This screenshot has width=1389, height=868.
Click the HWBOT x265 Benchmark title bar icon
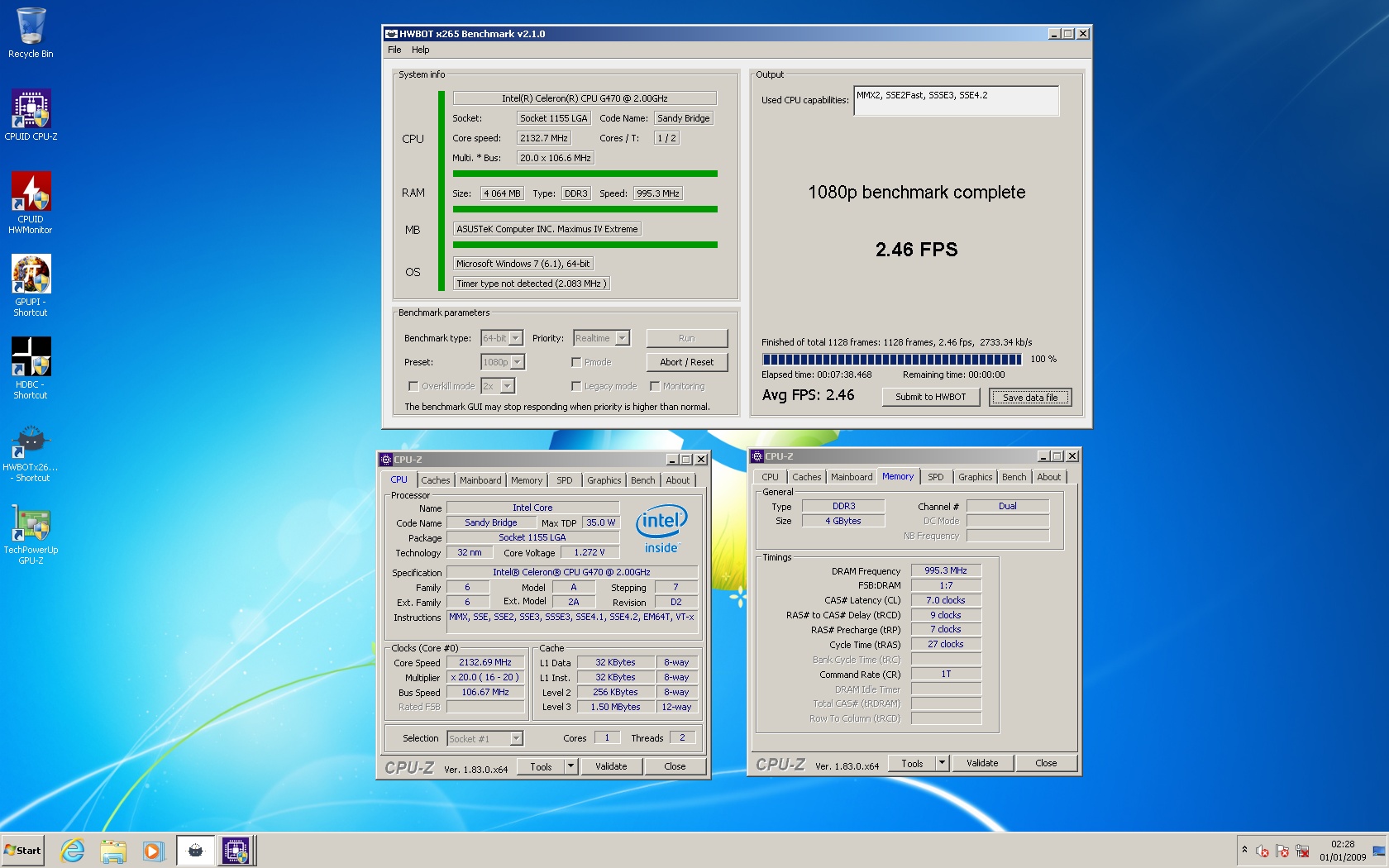[391, 34]
